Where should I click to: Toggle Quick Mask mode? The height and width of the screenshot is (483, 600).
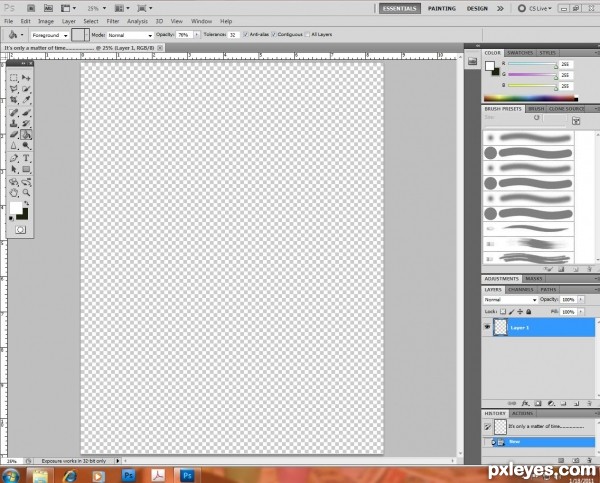(x=20, y=230)
